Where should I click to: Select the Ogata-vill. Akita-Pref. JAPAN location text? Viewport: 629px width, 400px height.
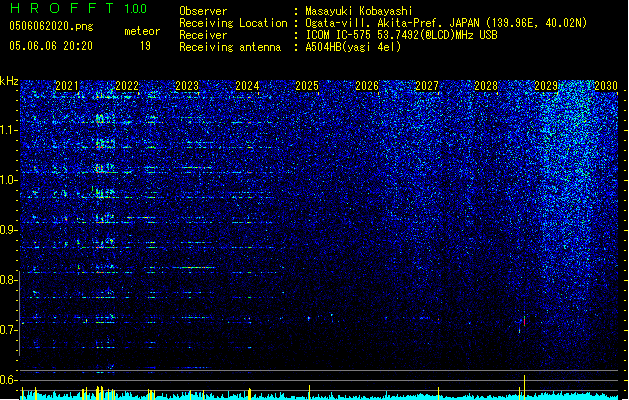tap(446, 23)
